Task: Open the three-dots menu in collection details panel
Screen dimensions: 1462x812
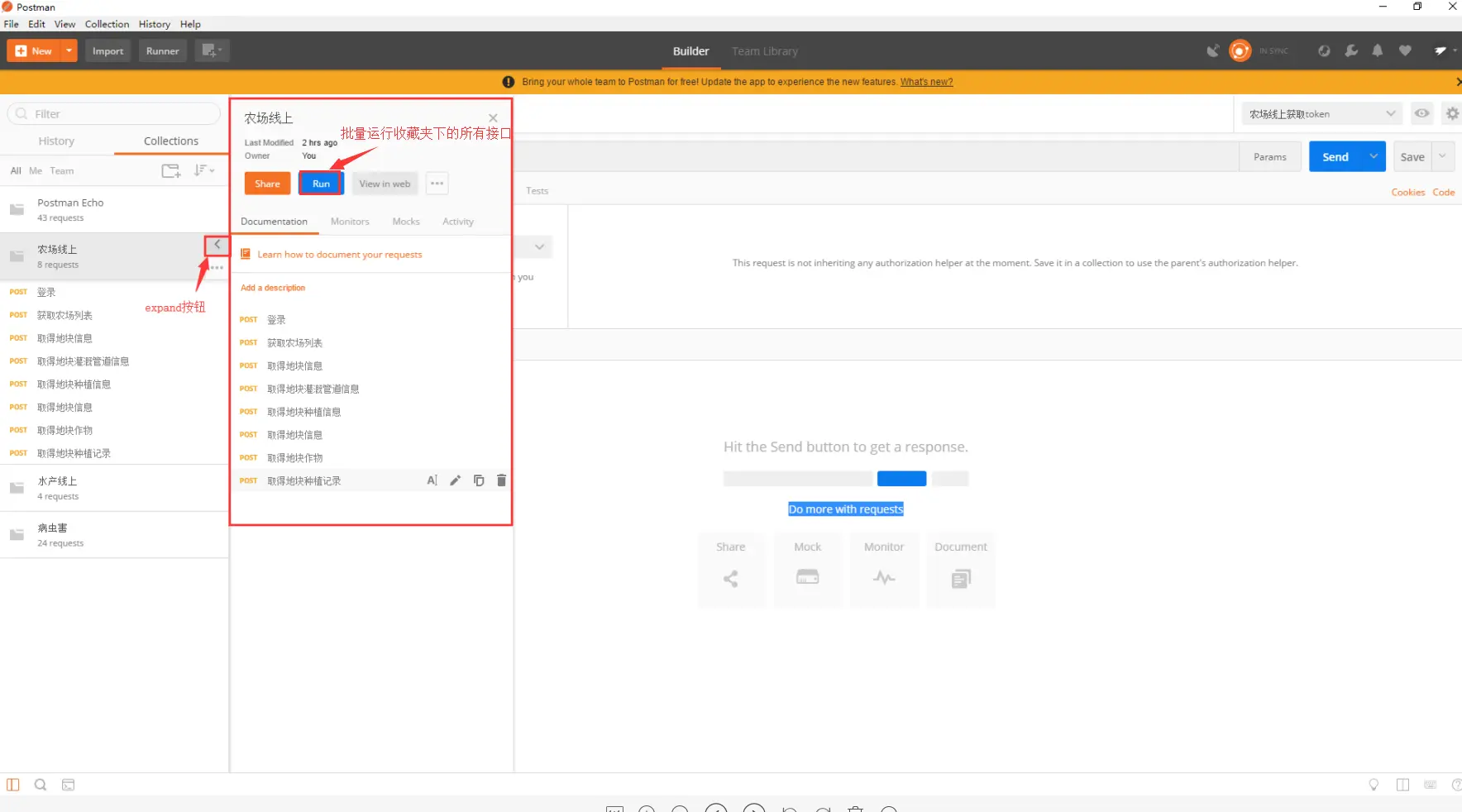Action: [437, 184]
